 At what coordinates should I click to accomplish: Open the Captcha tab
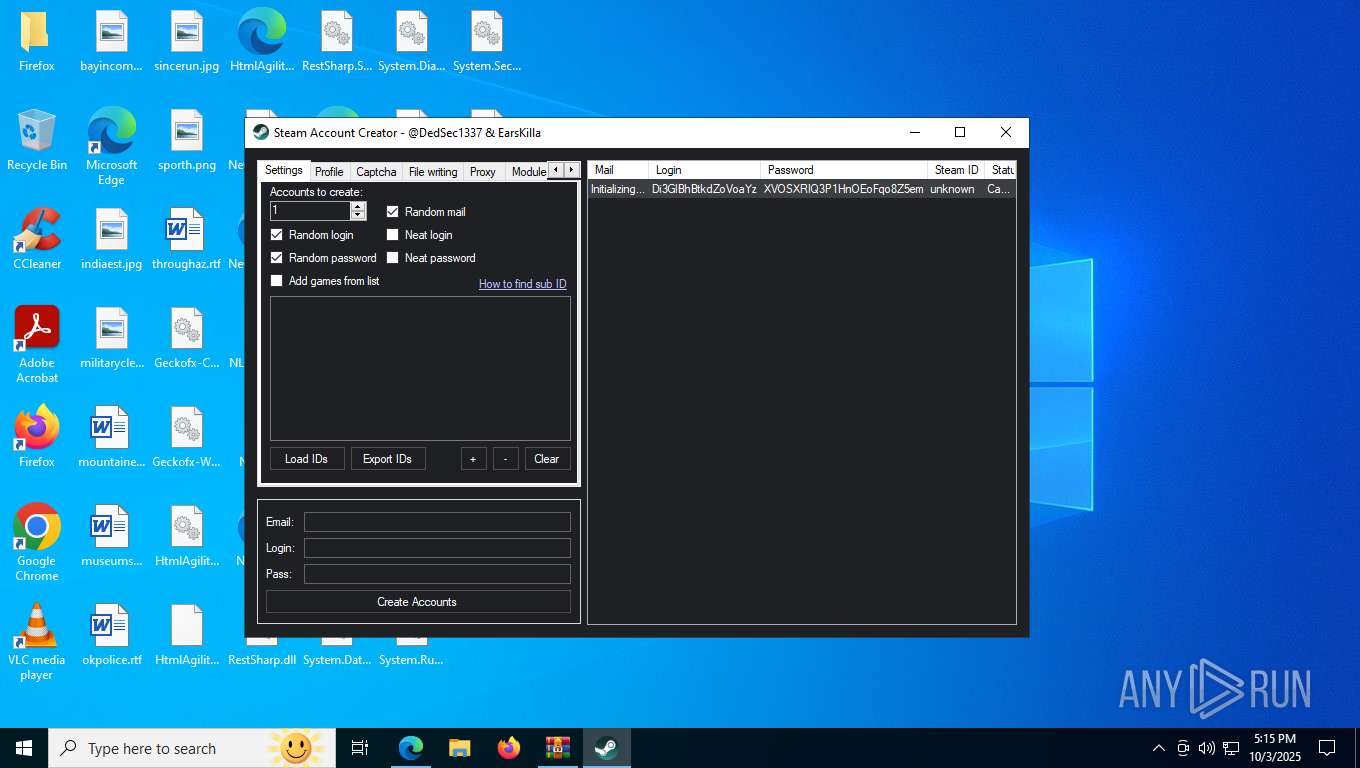coord(376,172)
